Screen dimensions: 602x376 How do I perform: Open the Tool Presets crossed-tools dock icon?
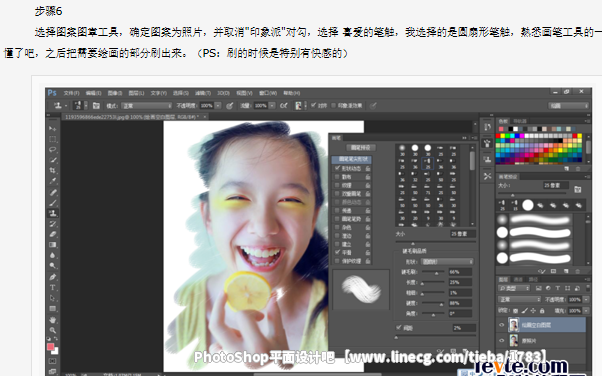tap(487, 176)
